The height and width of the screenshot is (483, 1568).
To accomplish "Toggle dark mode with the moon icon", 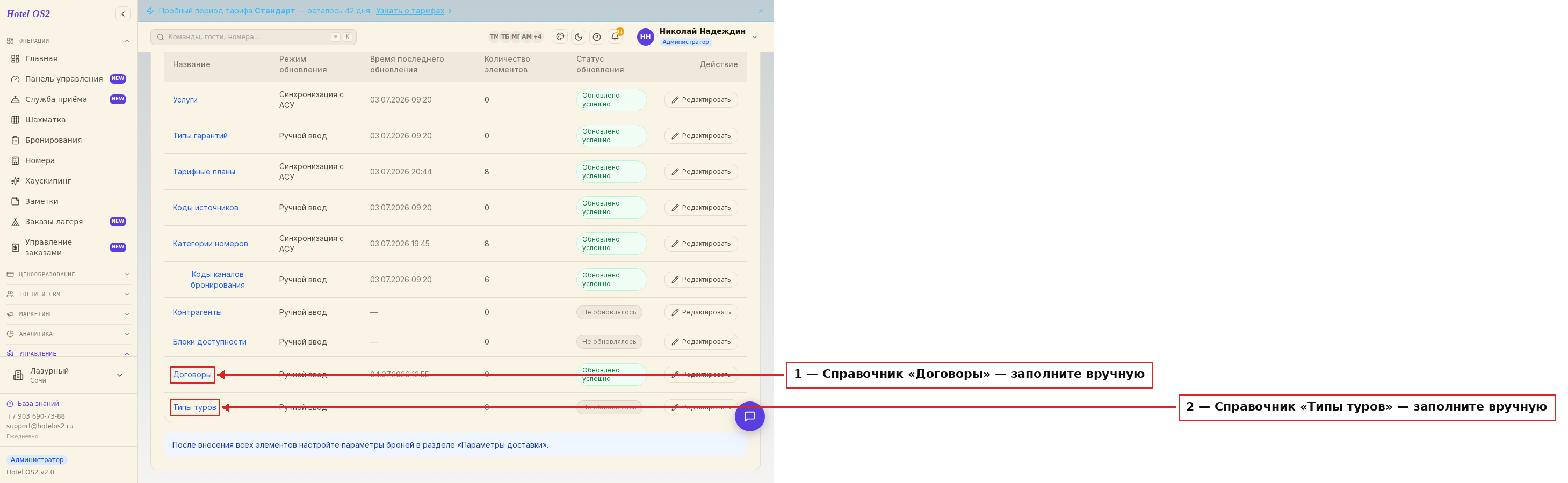I will coord(578,37).
